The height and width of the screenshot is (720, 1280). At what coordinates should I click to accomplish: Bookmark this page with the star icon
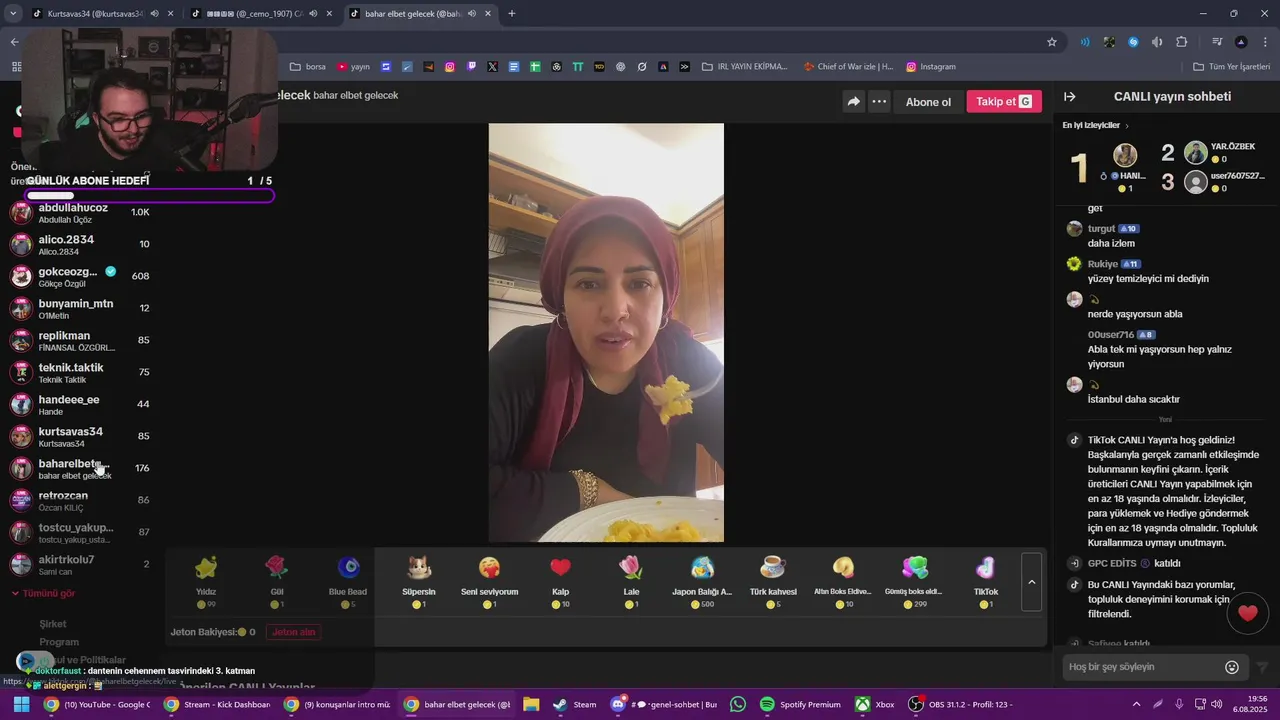pos(1052,42)
